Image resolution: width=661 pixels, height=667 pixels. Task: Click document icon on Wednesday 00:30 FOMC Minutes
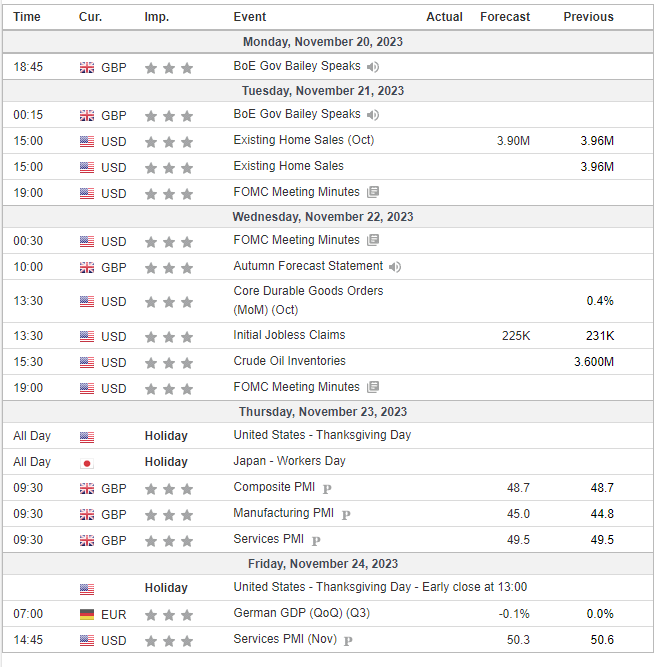pyautogui.click(x=373, y=240)
